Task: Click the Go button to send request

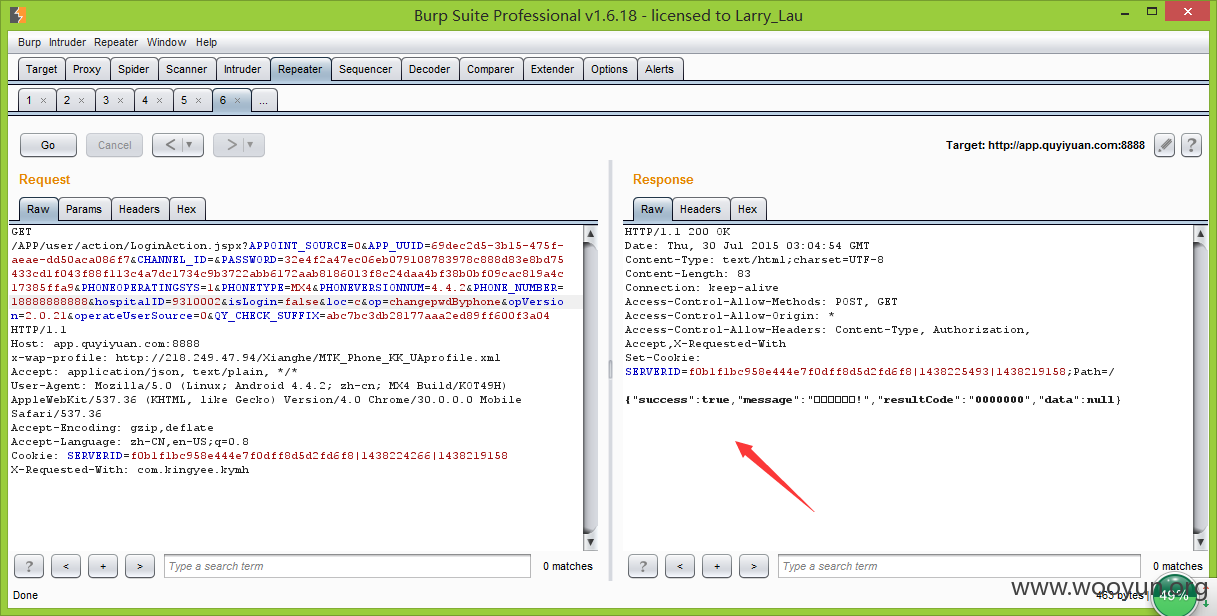Action: (x=48, y=145)
